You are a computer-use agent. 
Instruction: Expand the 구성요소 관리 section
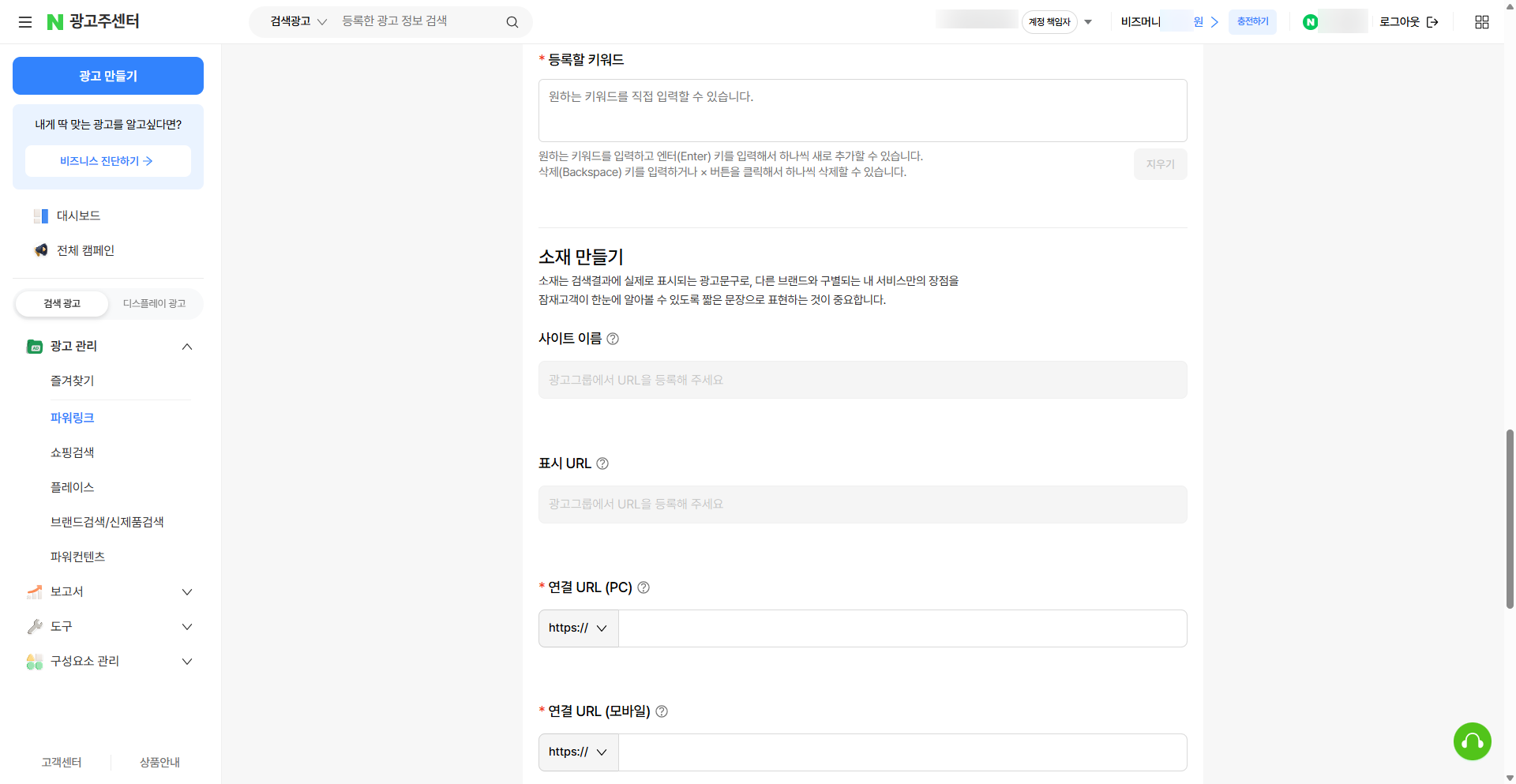pos(187,662)
